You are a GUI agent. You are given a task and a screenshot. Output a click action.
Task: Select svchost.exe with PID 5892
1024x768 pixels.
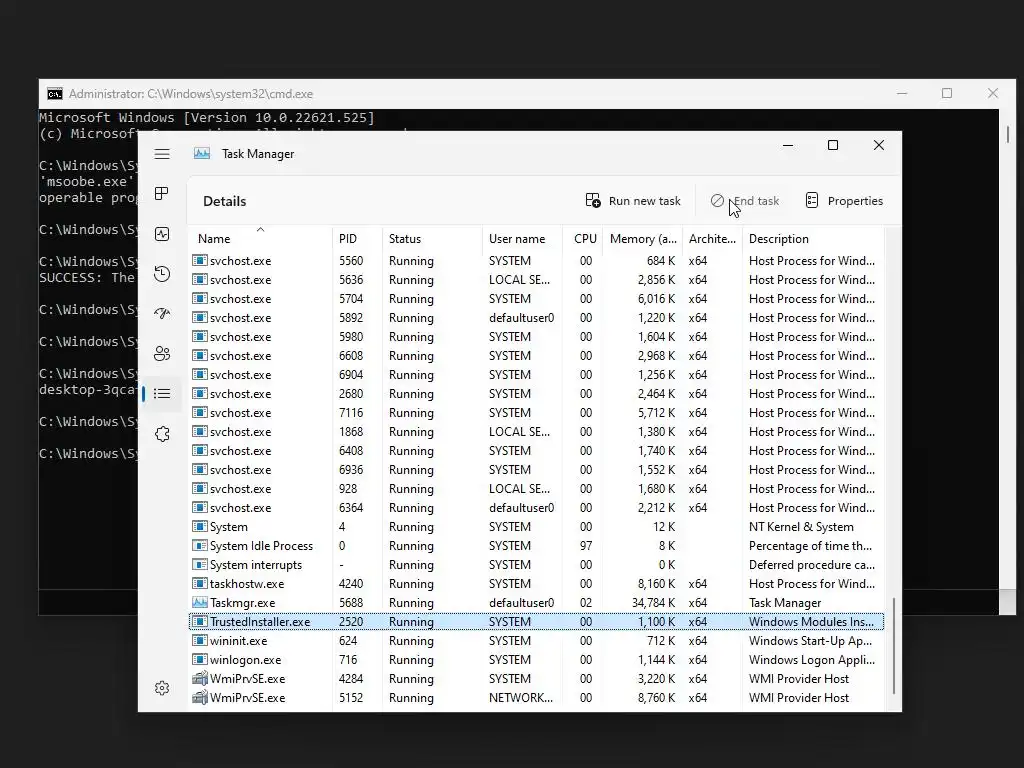536,317
